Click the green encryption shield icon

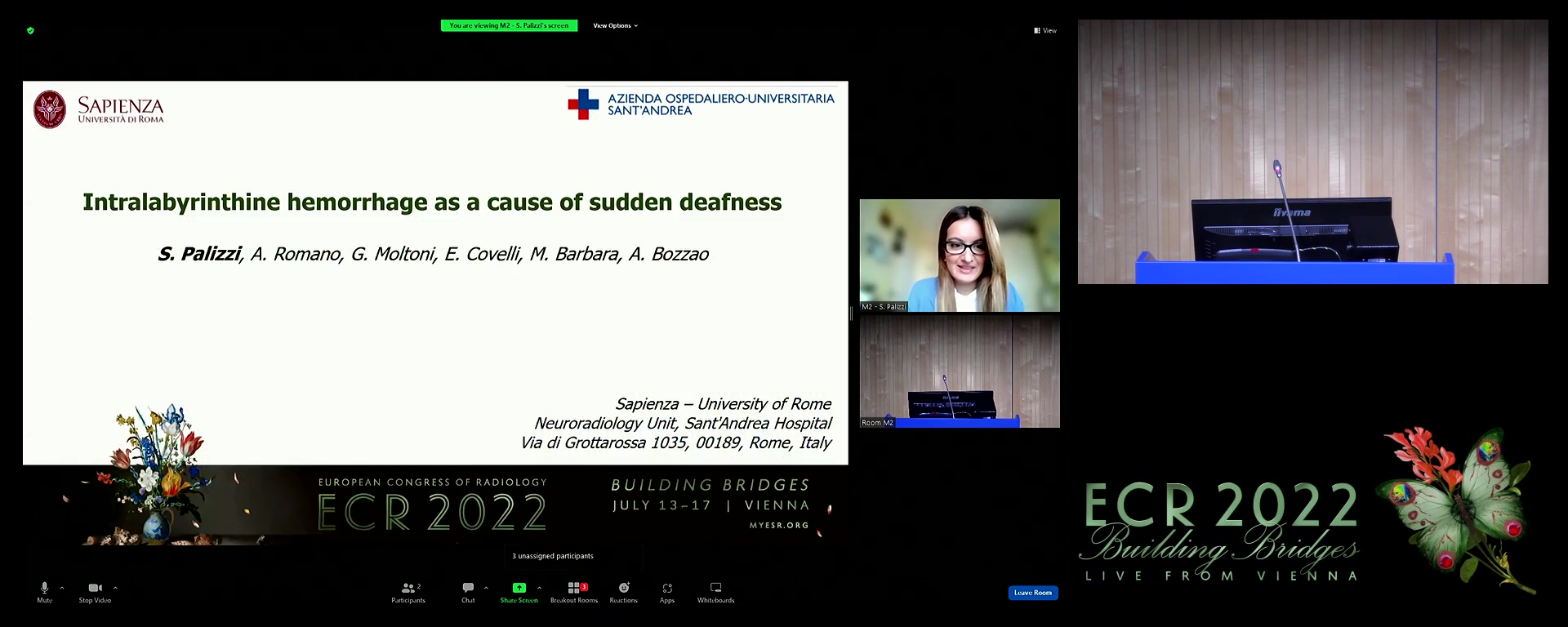[30, 30]
